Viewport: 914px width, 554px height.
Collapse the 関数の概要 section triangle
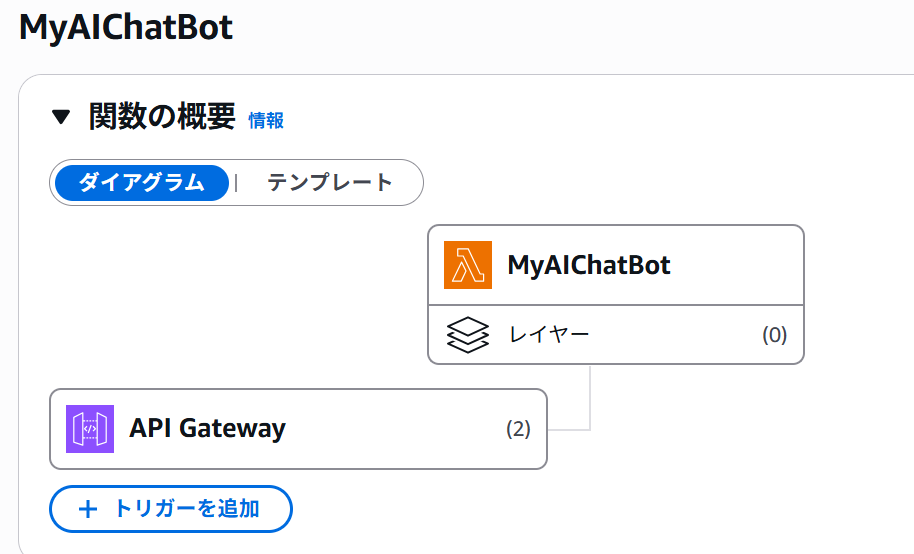(61, 117)
